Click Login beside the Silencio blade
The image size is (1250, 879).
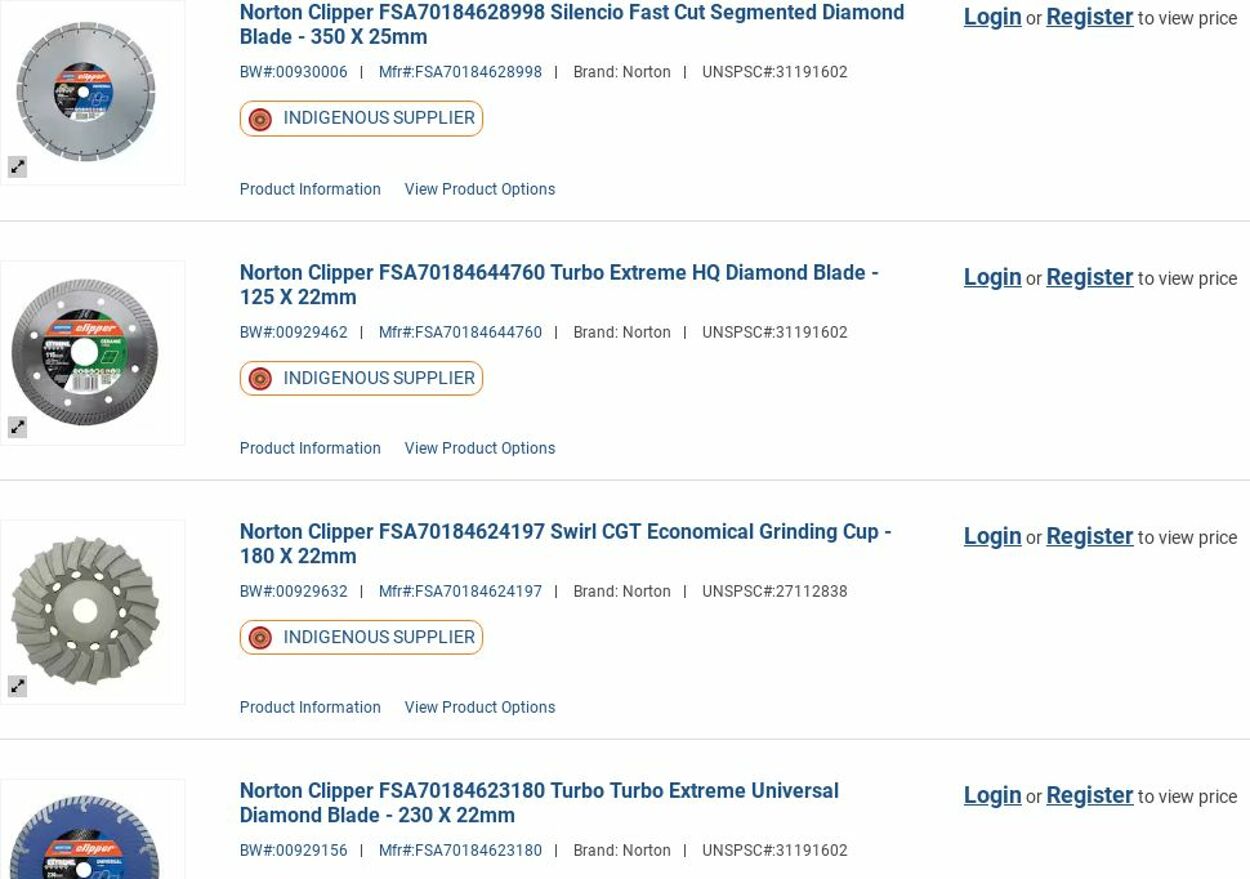pyautogui.click(x=992, y=17)
